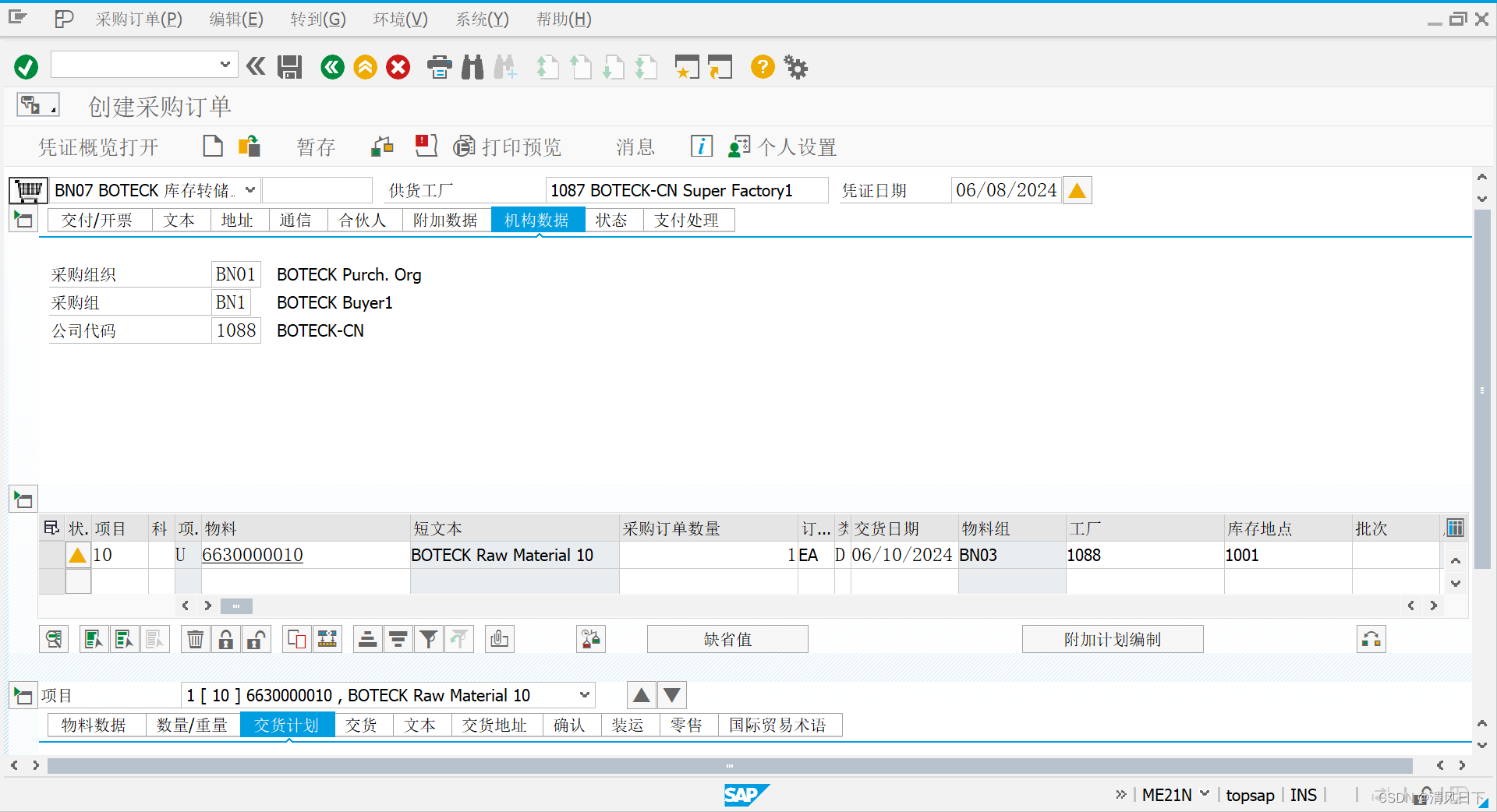Click the blue information i icon
The image size is (1497, 812).
(x=702, y=146)
